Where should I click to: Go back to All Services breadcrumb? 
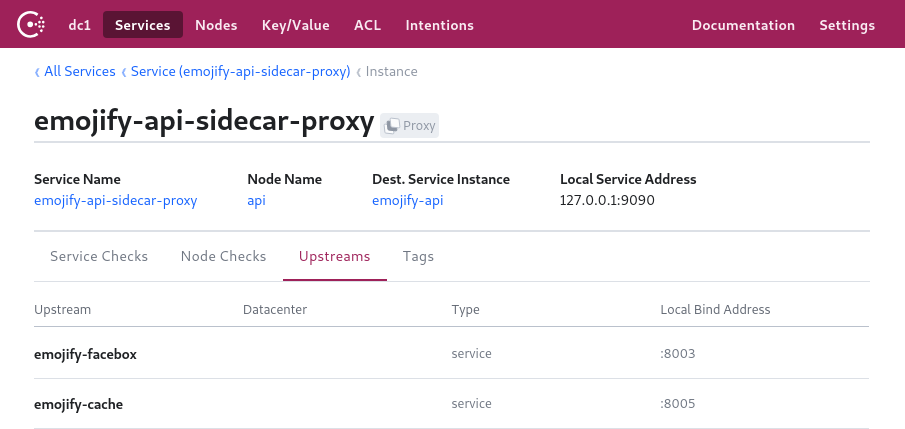(x=78, y=72)
